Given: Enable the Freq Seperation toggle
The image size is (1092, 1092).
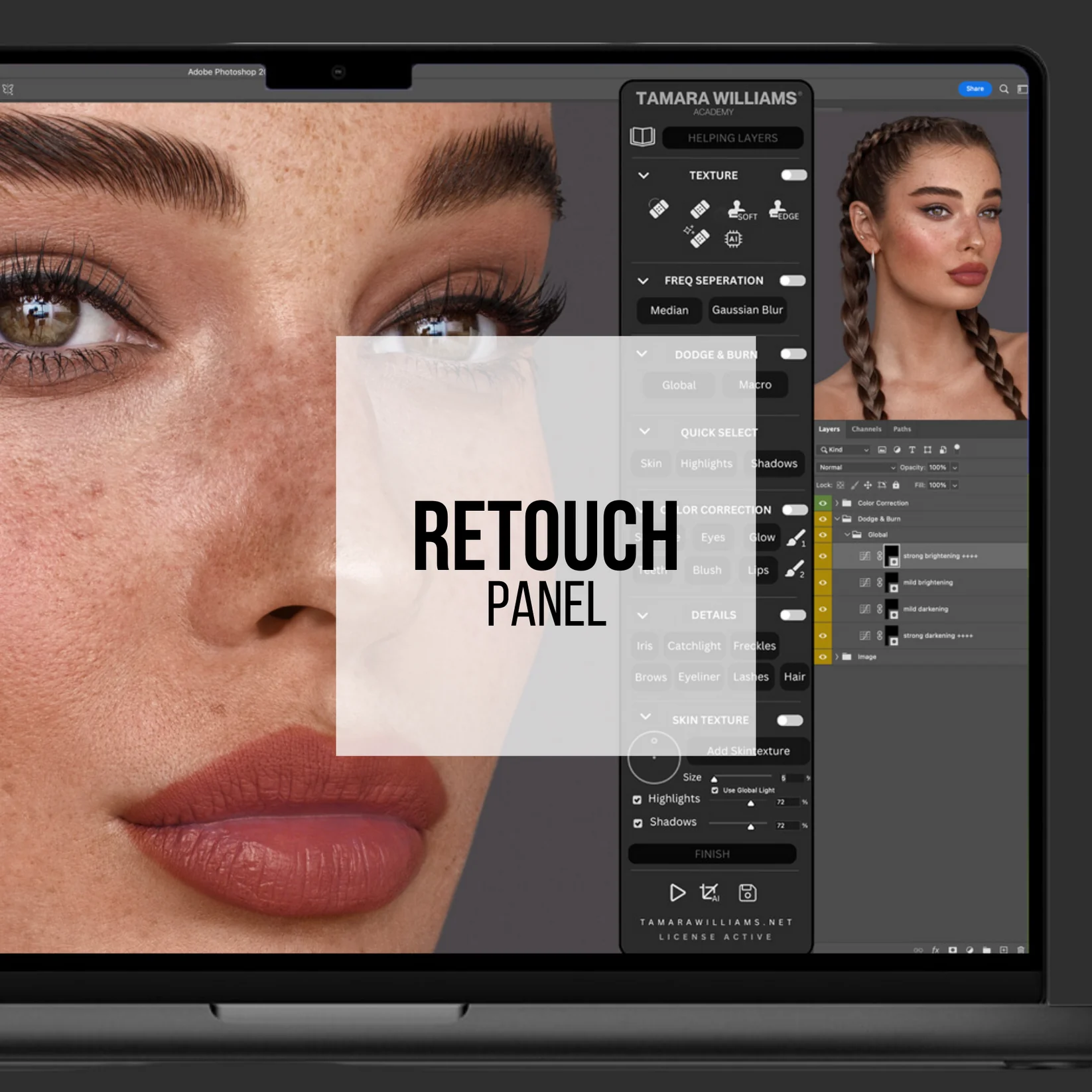Looking at the screenshot, I should 792,280.
